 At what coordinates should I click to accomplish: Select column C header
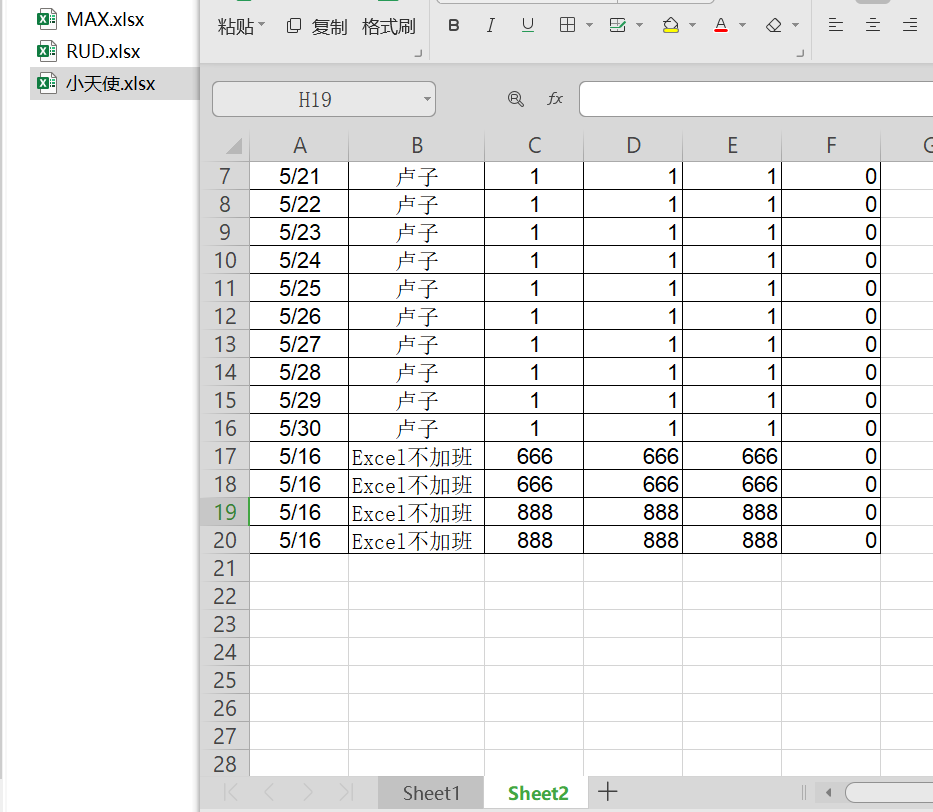click(534, 145)
